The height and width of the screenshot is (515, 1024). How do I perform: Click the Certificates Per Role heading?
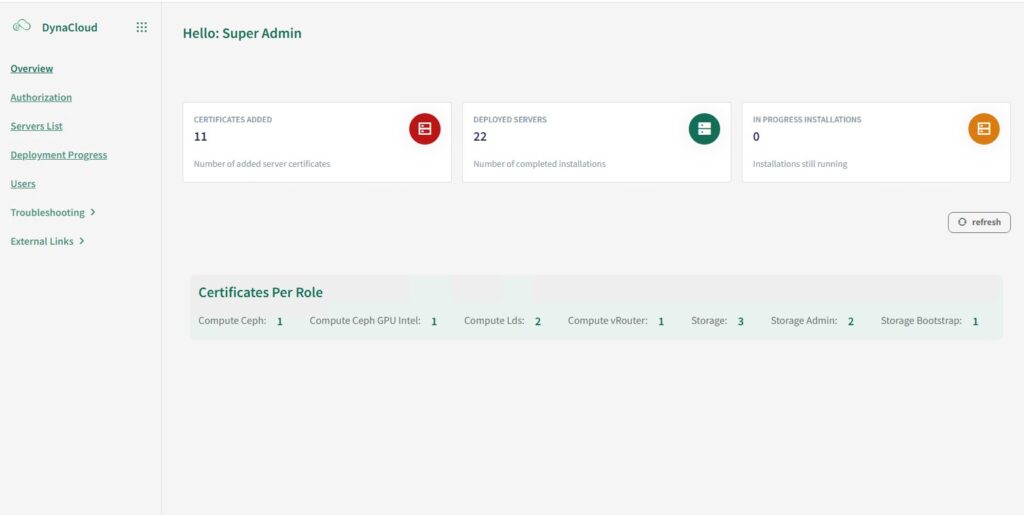click(x=260, y=293)
